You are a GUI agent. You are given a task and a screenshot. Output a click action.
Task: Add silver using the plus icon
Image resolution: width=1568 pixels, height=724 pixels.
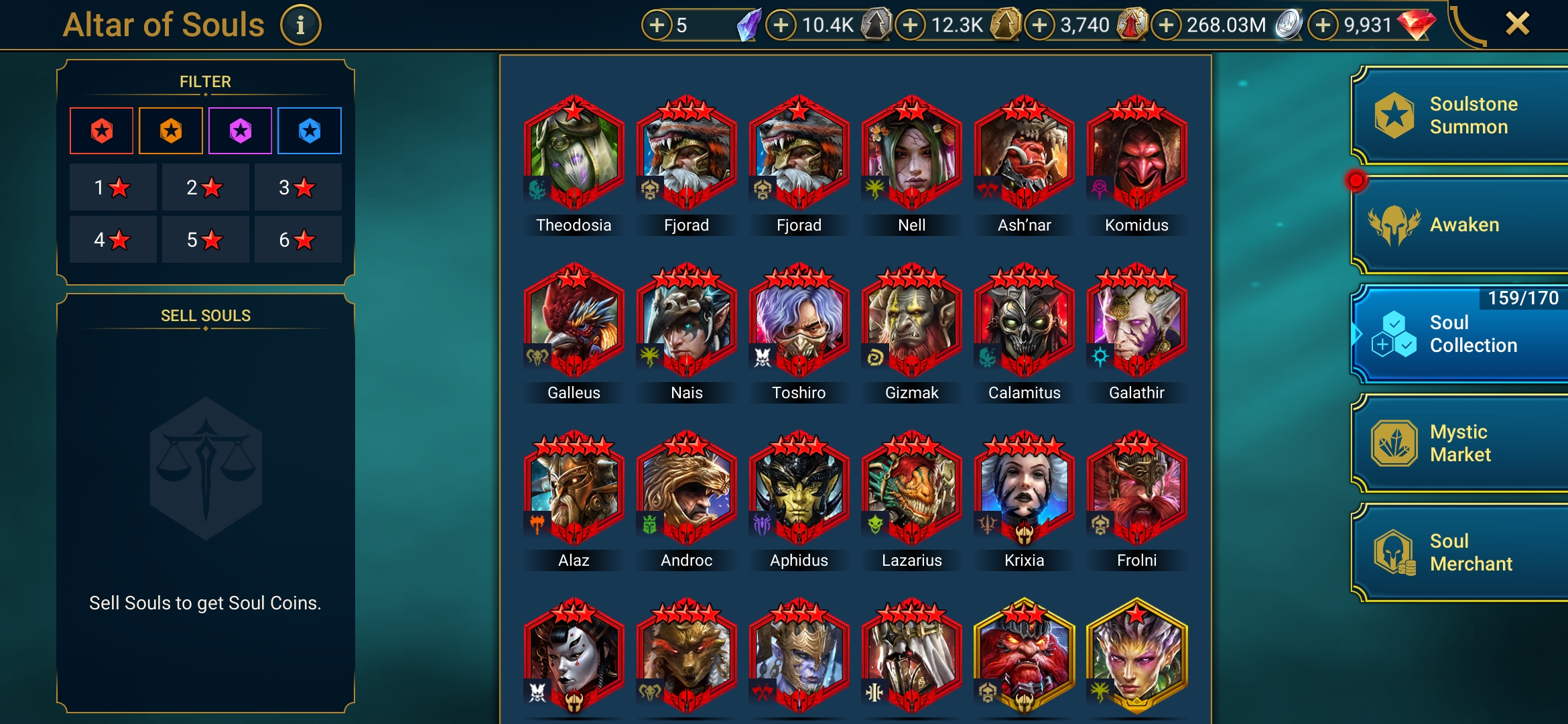click(1166, 25)
